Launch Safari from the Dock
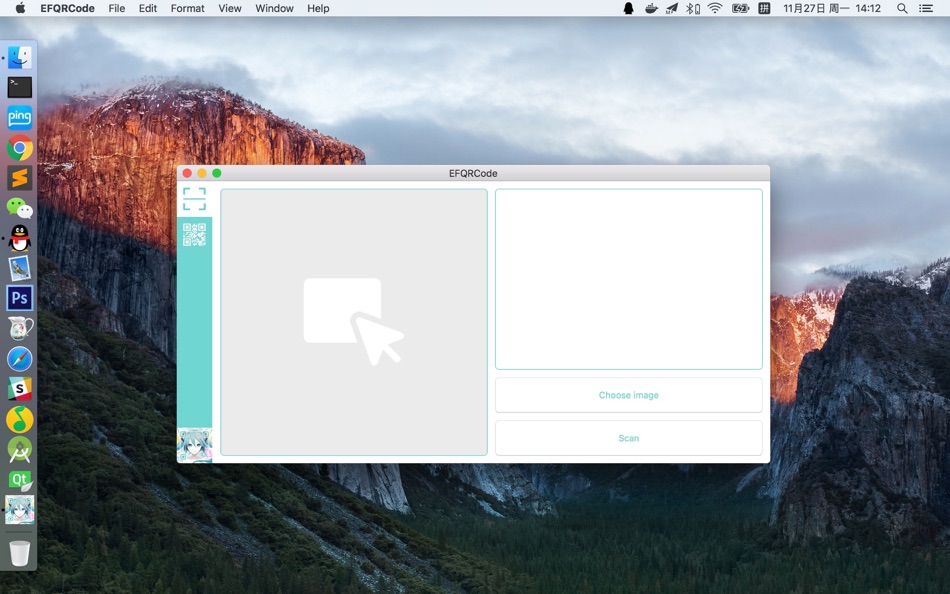 pyautogui.click(x=19, y=359)
